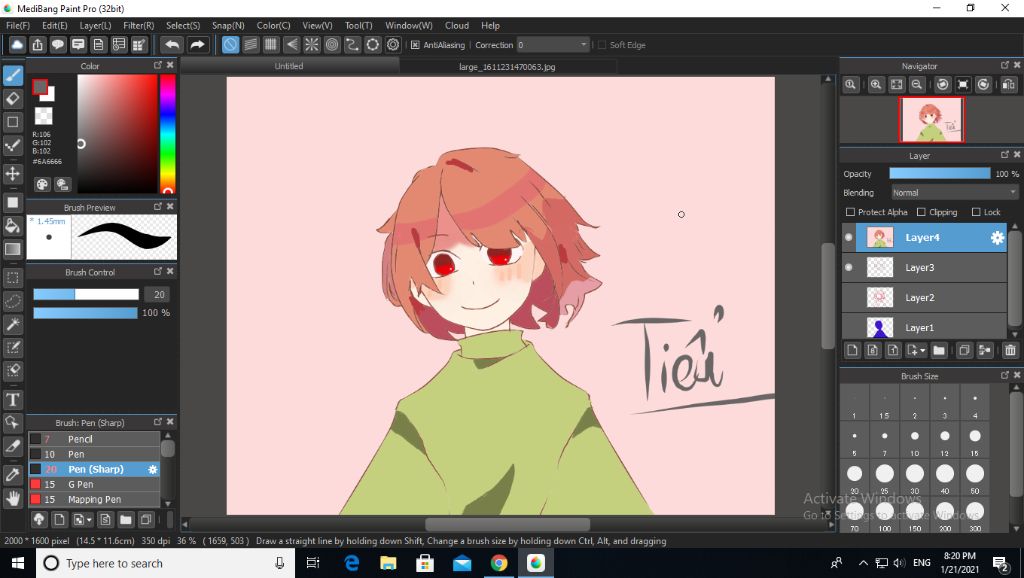Select the Mapping Pen brush

pyautogui.click(x=94, y=499)
